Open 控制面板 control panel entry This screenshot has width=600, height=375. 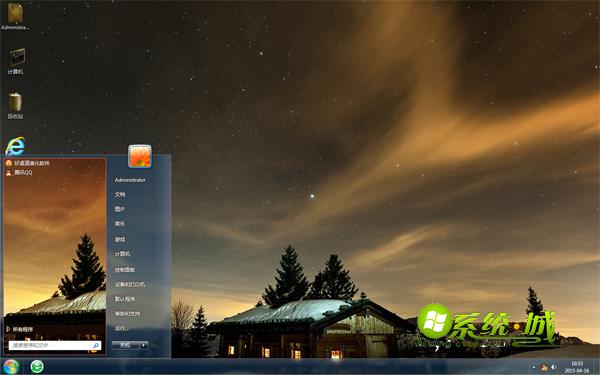coord(125,269)
